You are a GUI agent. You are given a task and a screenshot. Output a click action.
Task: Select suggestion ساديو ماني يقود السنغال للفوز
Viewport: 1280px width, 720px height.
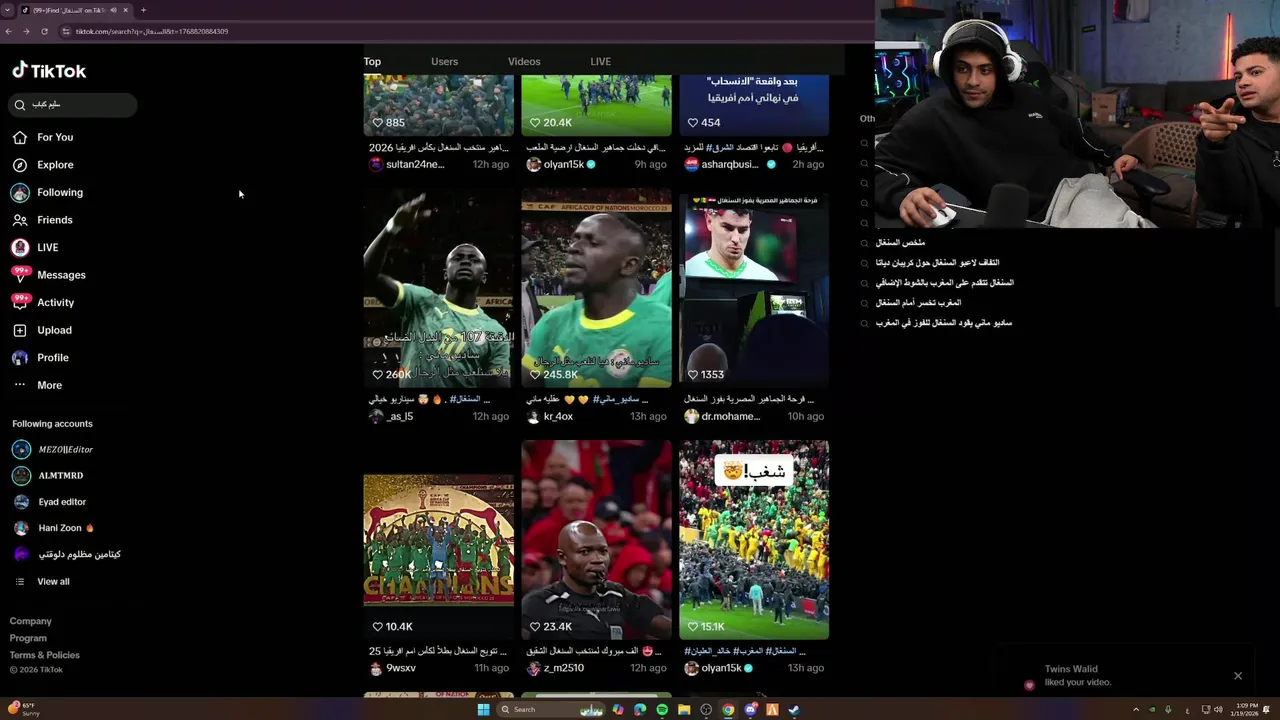pos(944,323)
